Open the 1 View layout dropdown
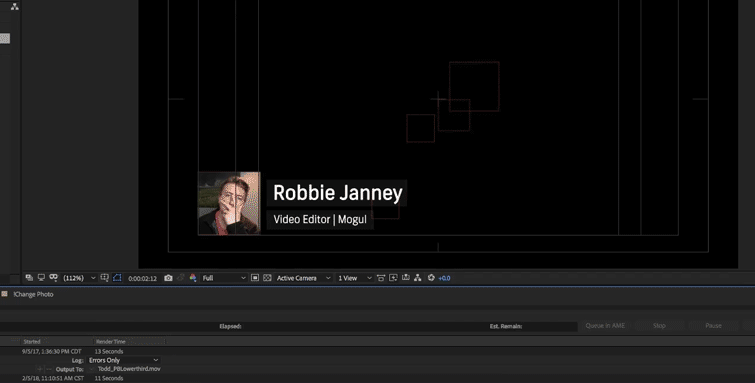This screenshot has height=383, width=755. point(355,278)
